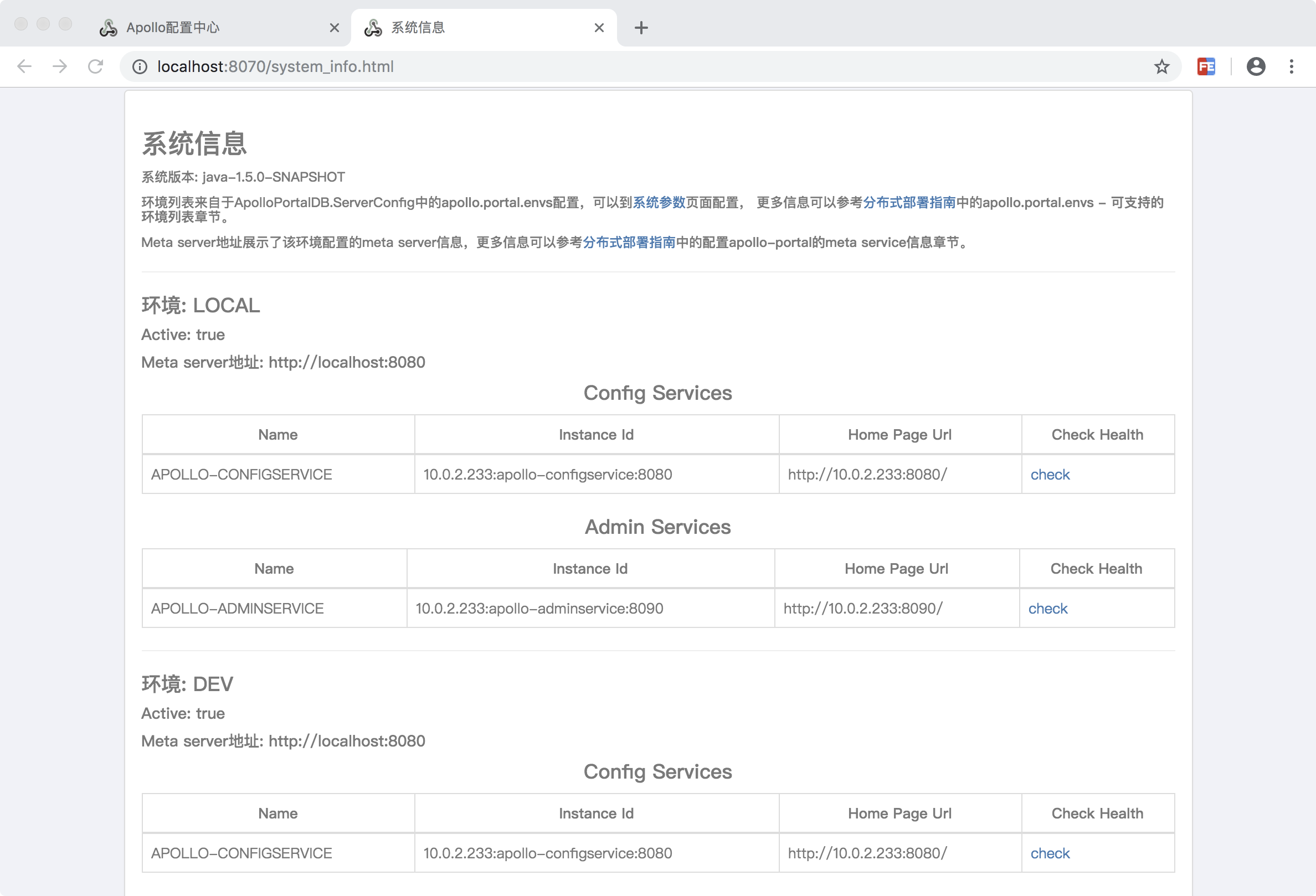Click the 环境: DEV heading
1316x896 pixels.
tap(187, 684)
